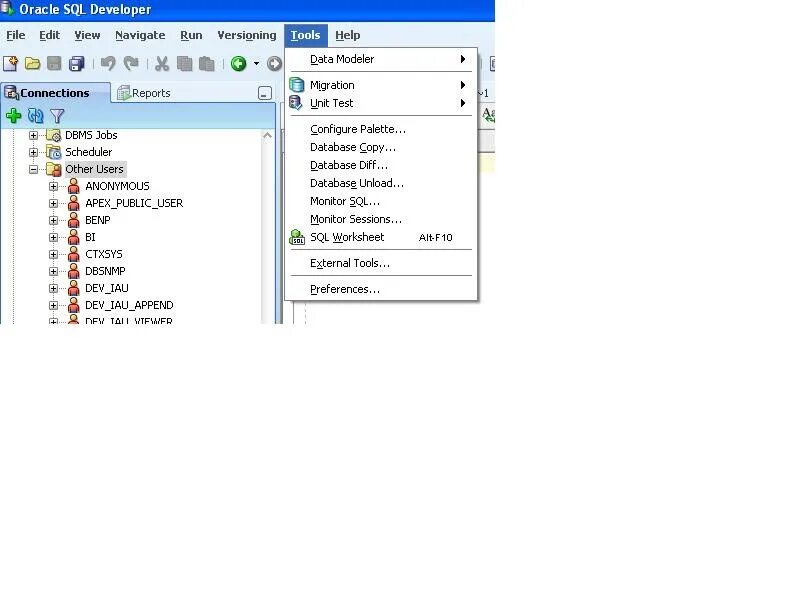Click the New file toolbar icon

(x=11, y=64)
